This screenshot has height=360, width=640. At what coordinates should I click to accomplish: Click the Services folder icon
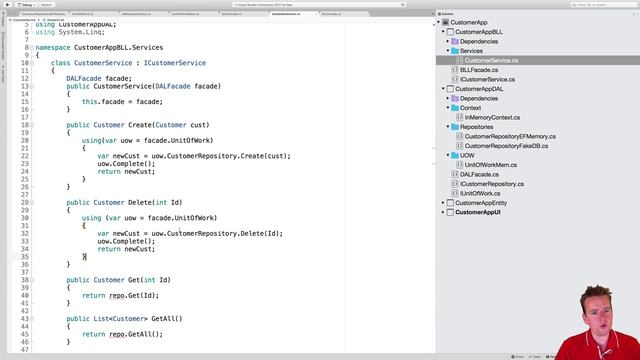coord(455,51)
